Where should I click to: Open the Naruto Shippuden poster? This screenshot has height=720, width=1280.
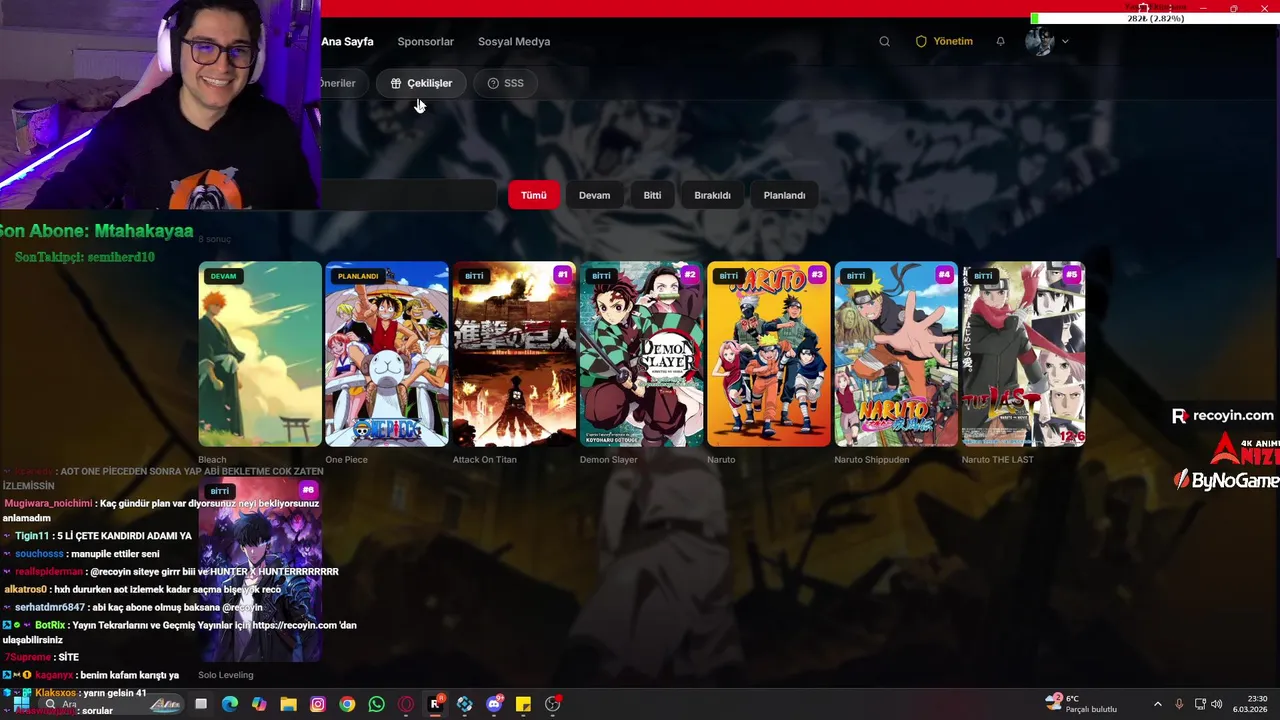coord(896,354)
